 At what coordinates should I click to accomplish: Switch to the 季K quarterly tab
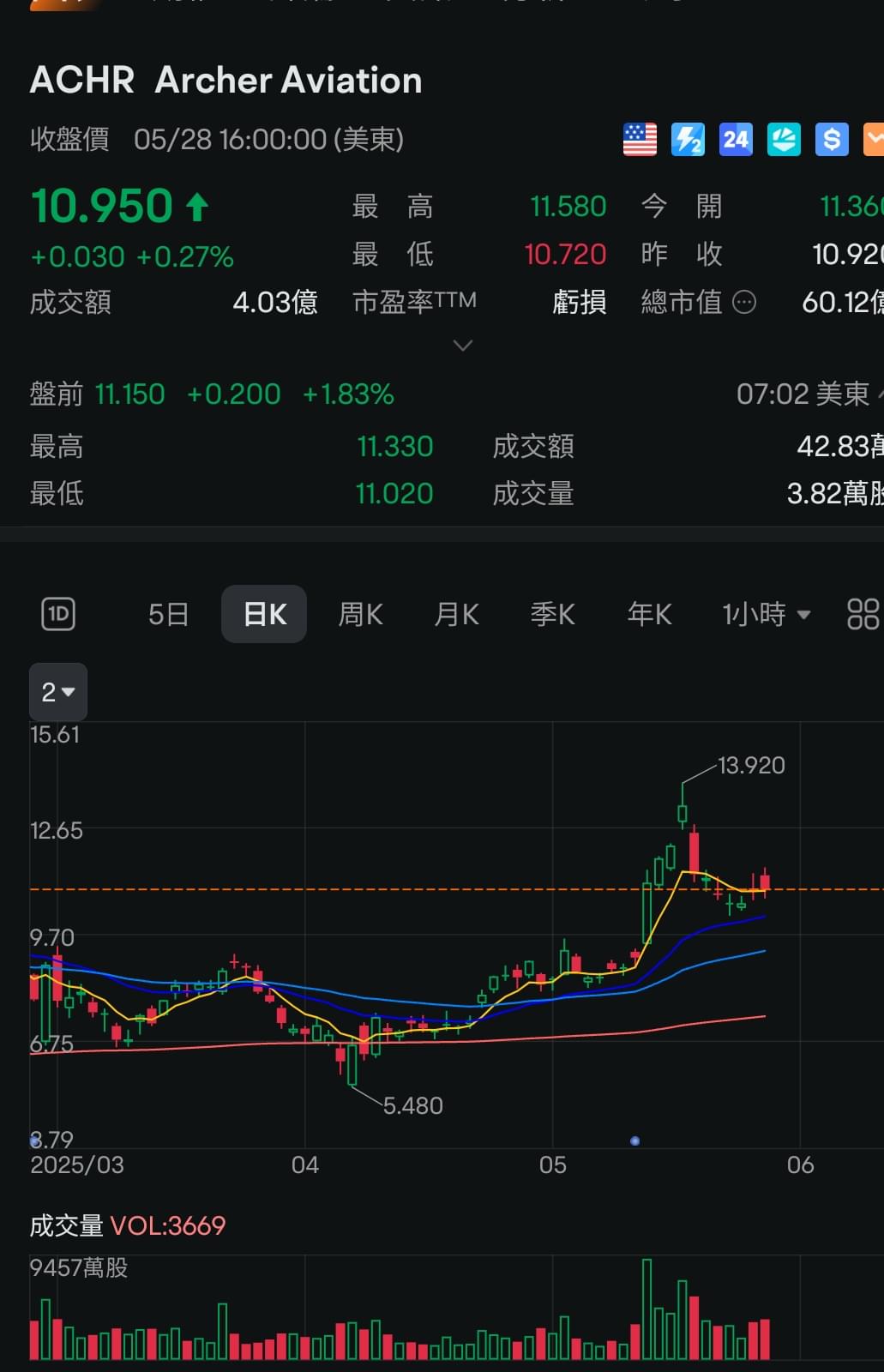pyautogui.click(x=552, y=614)
